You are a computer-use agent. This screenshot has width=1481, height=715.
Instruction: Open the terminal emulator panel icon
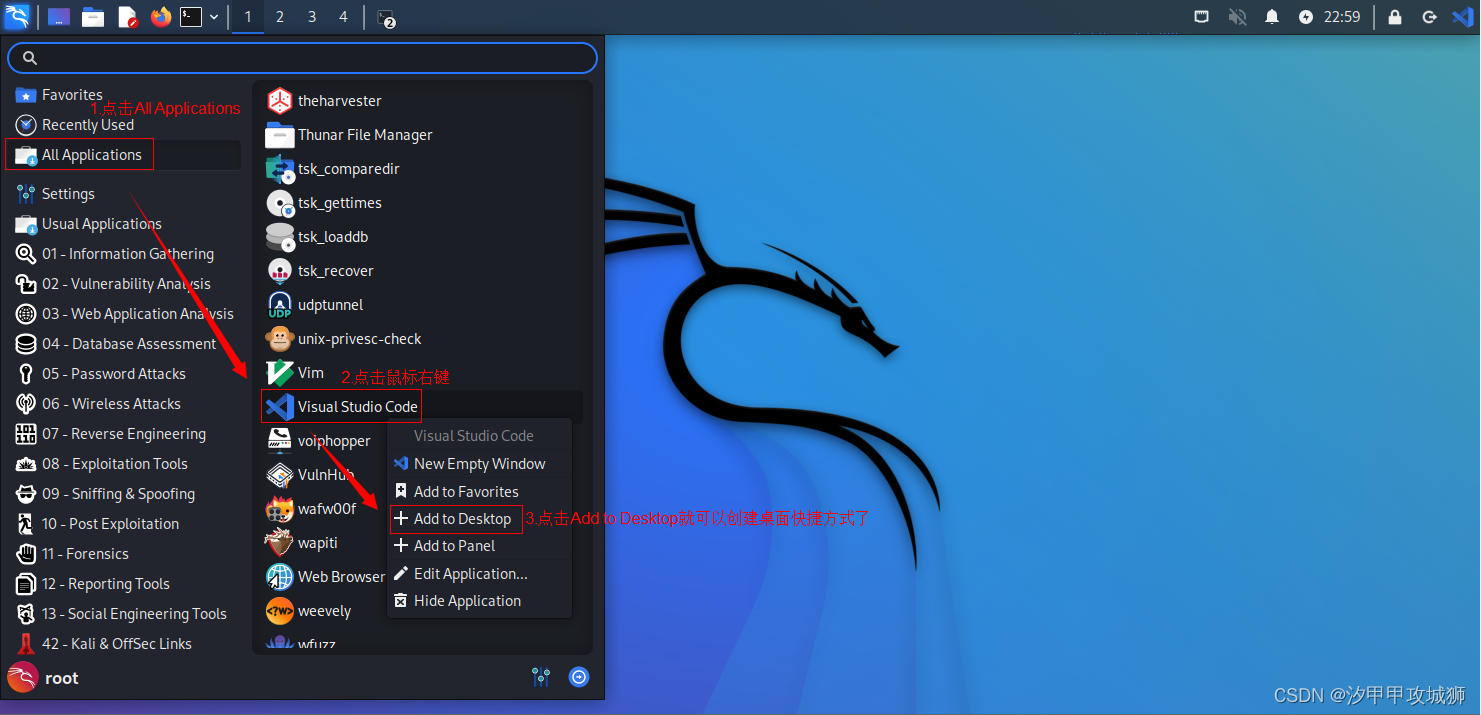191,17
